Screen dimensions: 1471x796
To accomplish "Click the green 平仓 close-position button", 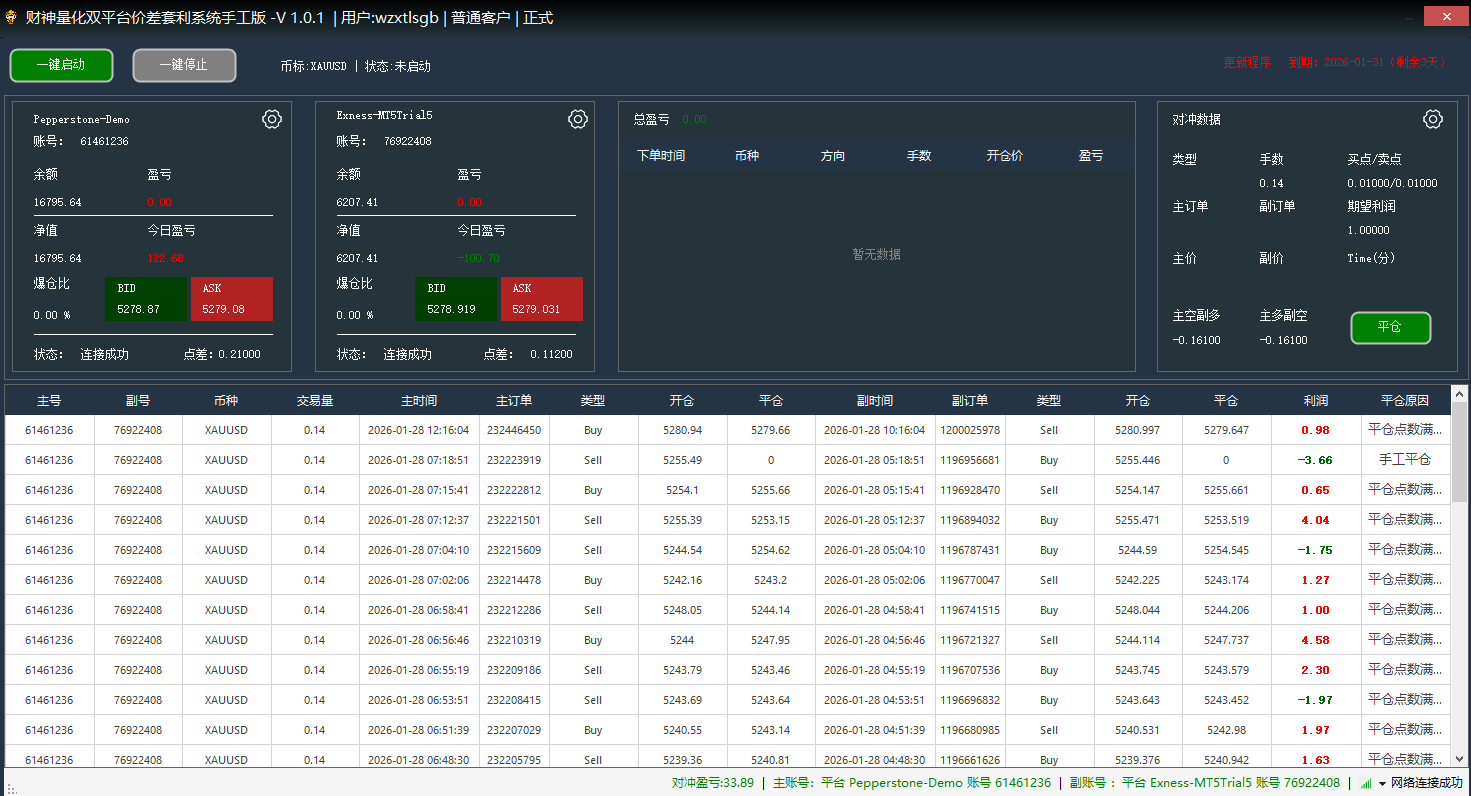I will [x=1390, y=327].
